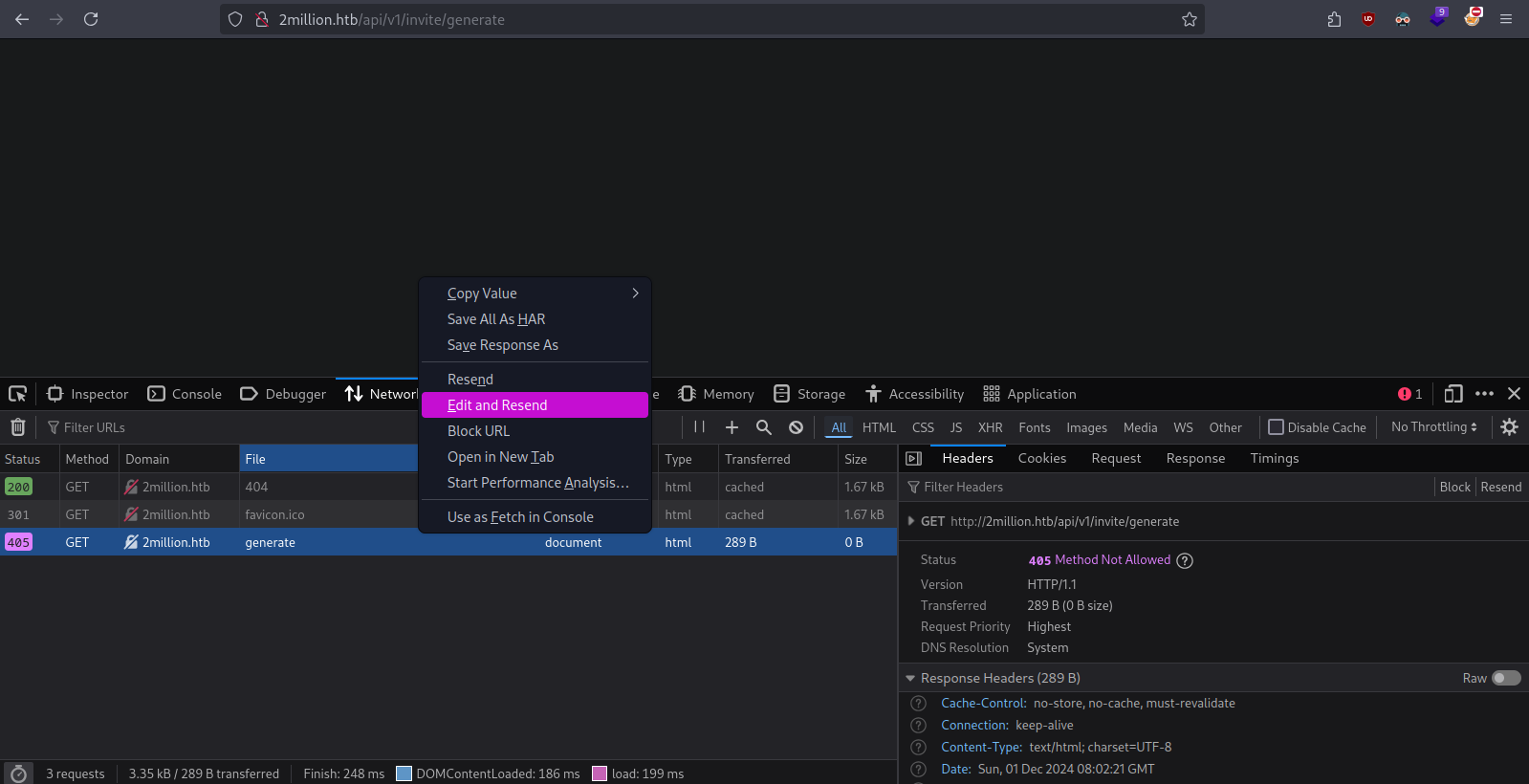This screenshot has height=784, width=1529.
Task: Sort requests by Domain column
Action: 179,459
